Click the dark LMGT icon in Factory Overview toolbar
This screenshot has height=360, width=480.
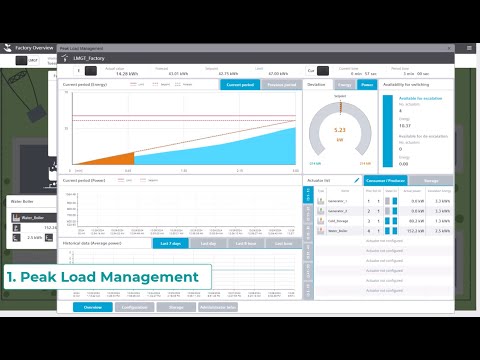click(21, 60)
